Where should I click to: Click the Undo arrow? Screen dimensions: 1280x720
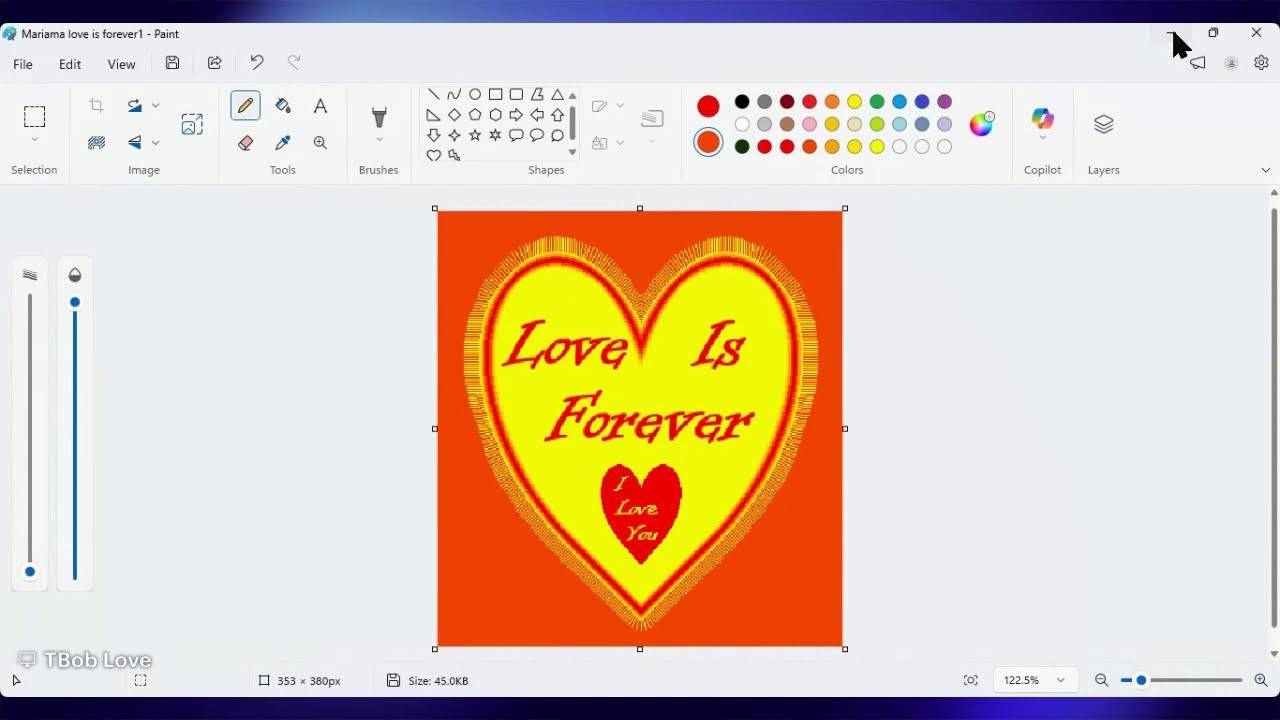click(256, 63)
